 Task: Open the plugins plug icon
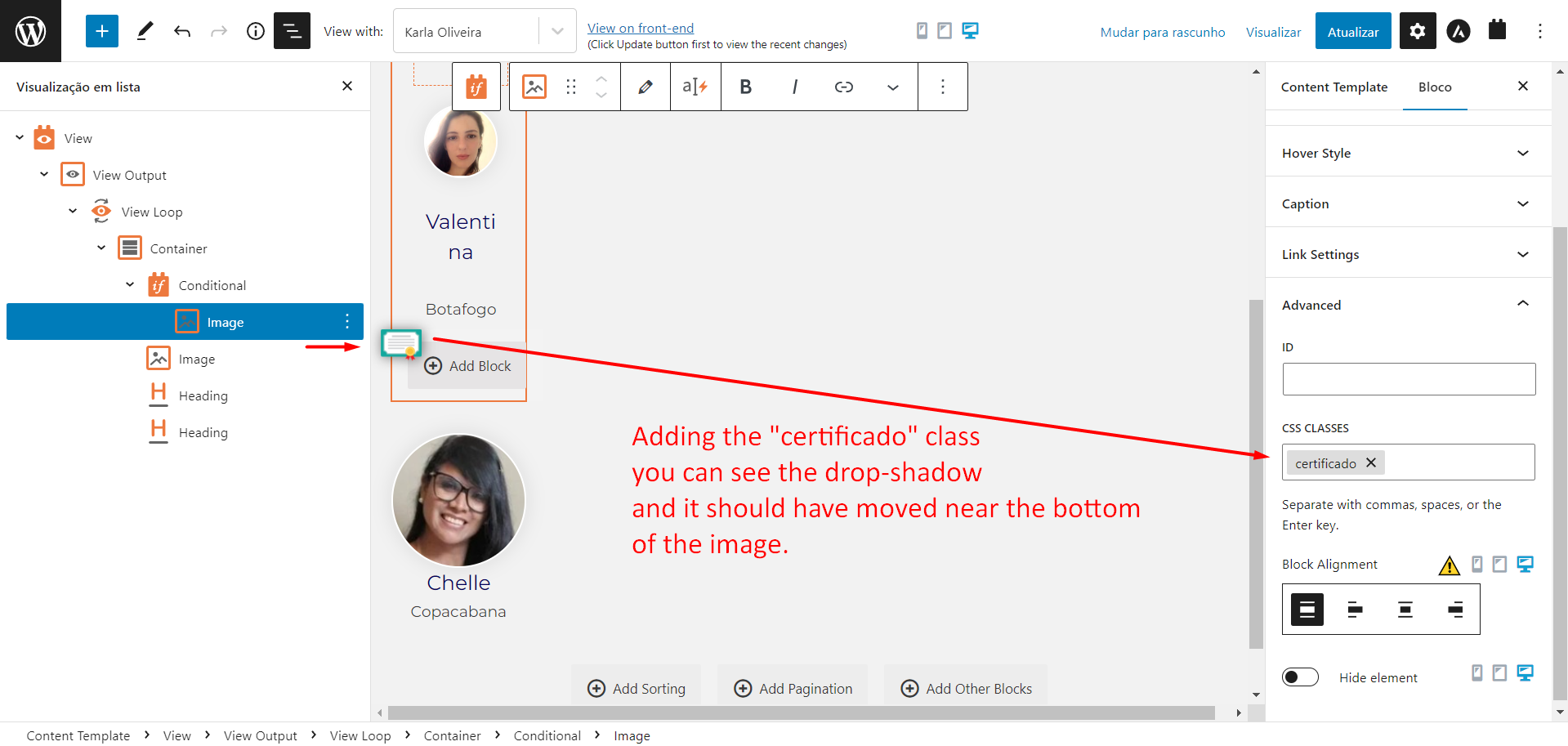[1497, 30]
